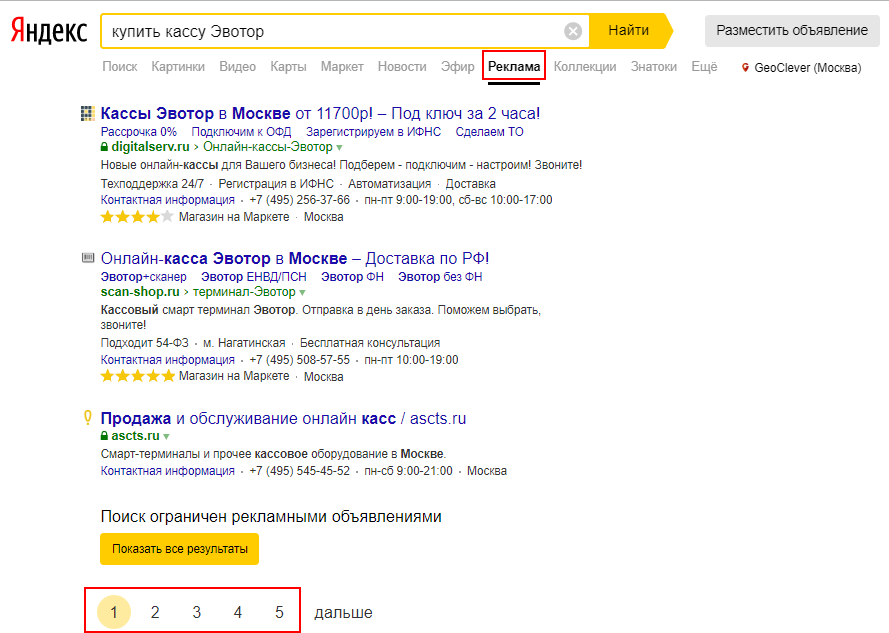This screenshot has width=889, height=633.
Task: Click GeoClever (Москва) region label
Action: [x=808, y=67]
